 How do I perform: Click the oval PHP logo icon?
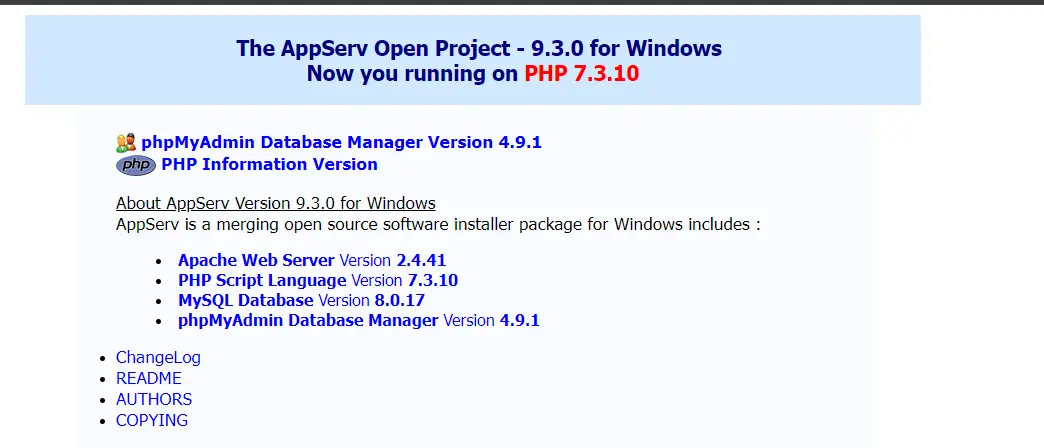[x=136, y=164]
